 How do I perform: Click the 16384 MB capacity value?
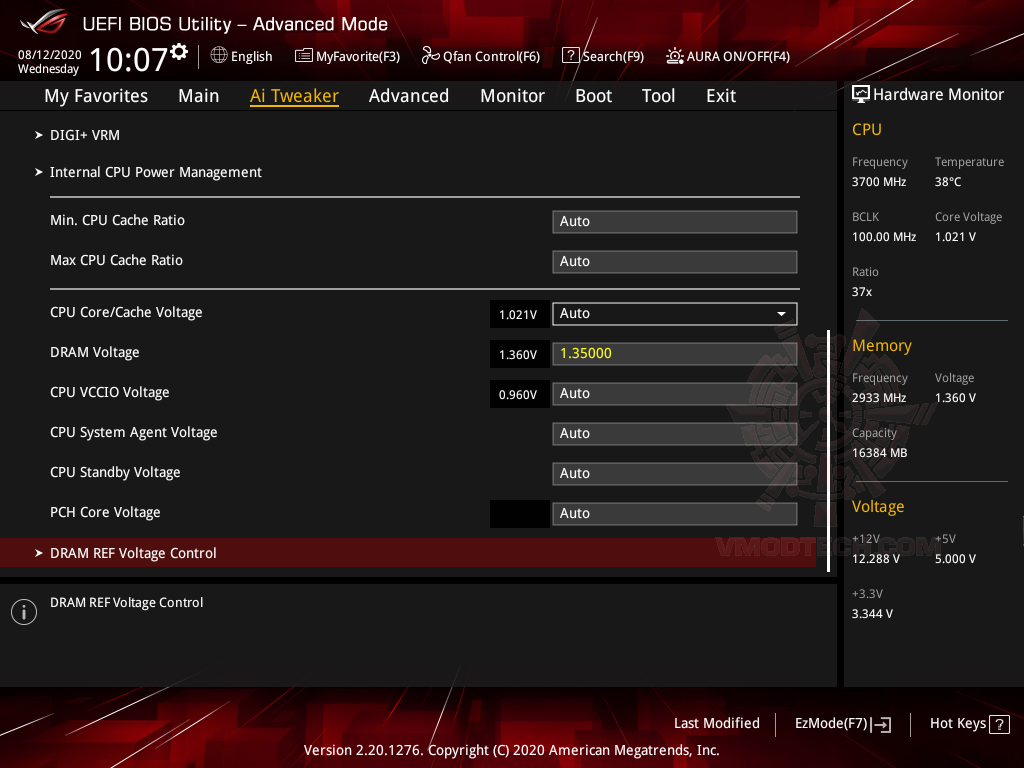879,453
